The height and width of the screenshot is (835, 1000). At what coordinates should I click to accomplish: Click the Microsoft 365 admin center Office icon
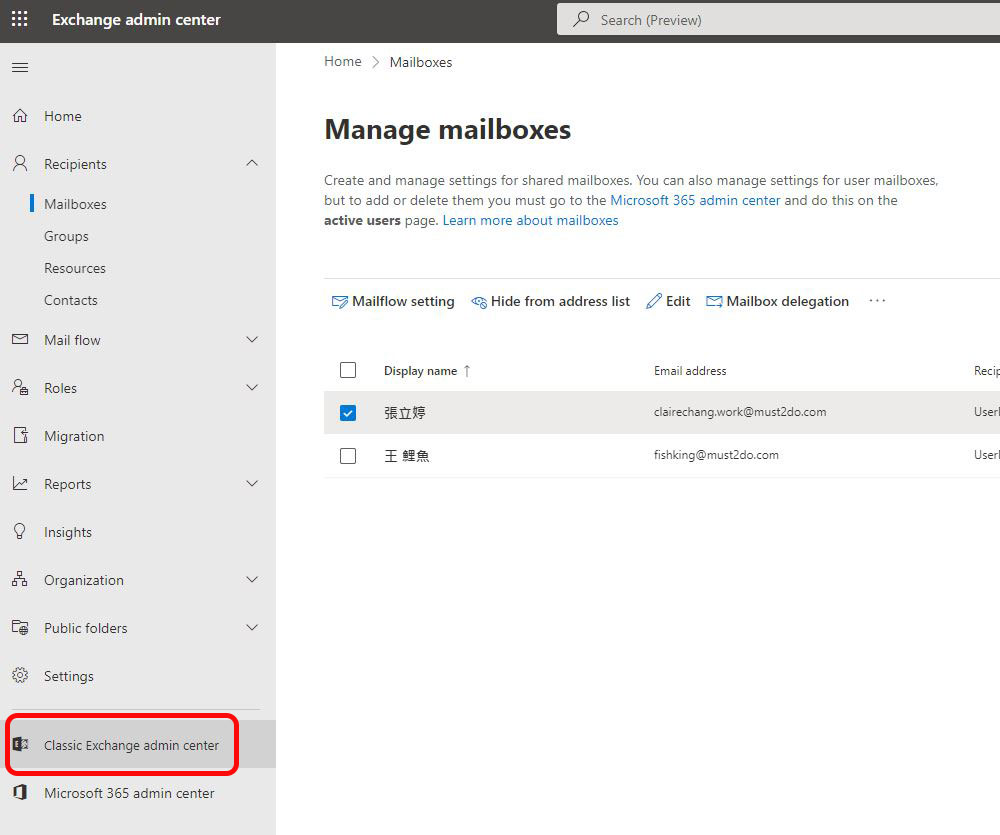click(20, 792)
